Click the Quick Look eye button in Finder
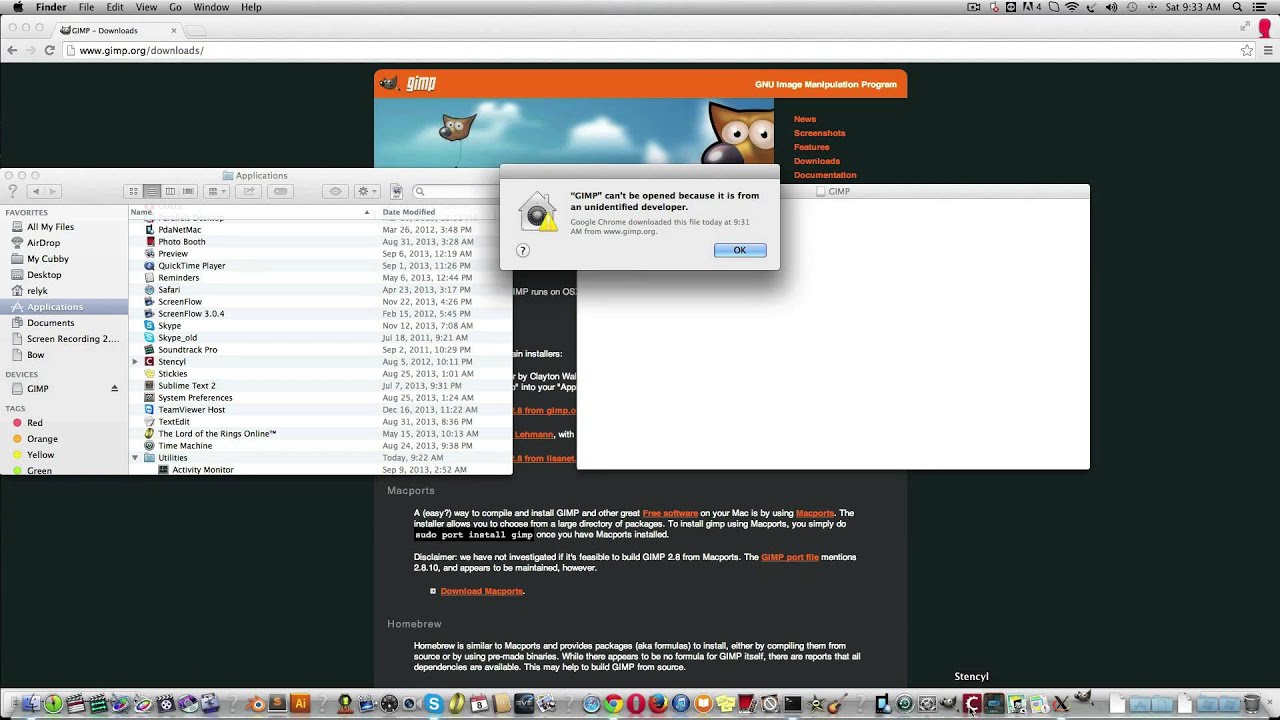This screenshot has width=1280, height=720. coord(335,191)
